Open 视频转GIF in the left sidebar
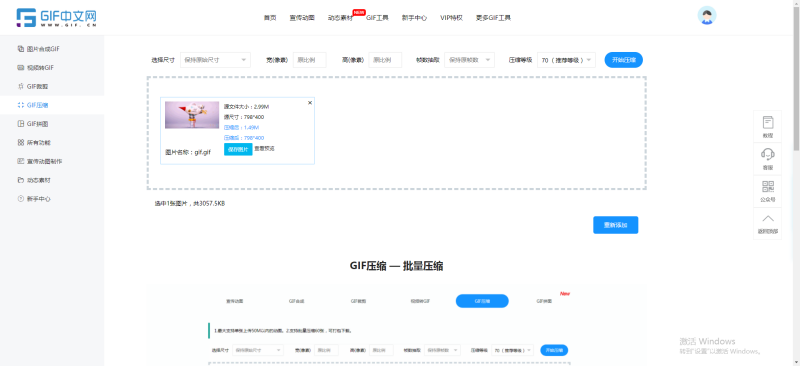This screenshot has width=800, height=366. (x=36, y=67)
